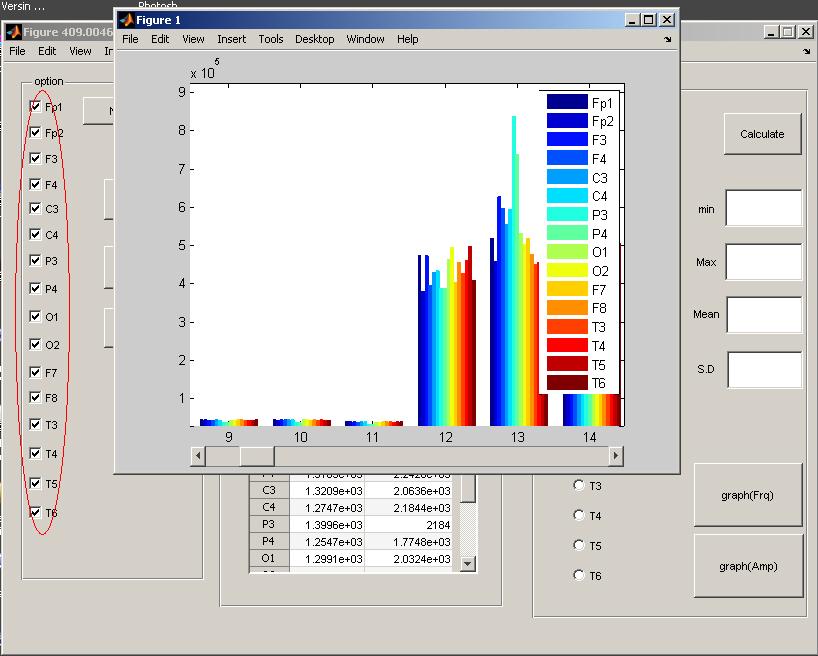
Task: Click the Fp1 color swatch in the legend
Action: pos(567,102)
